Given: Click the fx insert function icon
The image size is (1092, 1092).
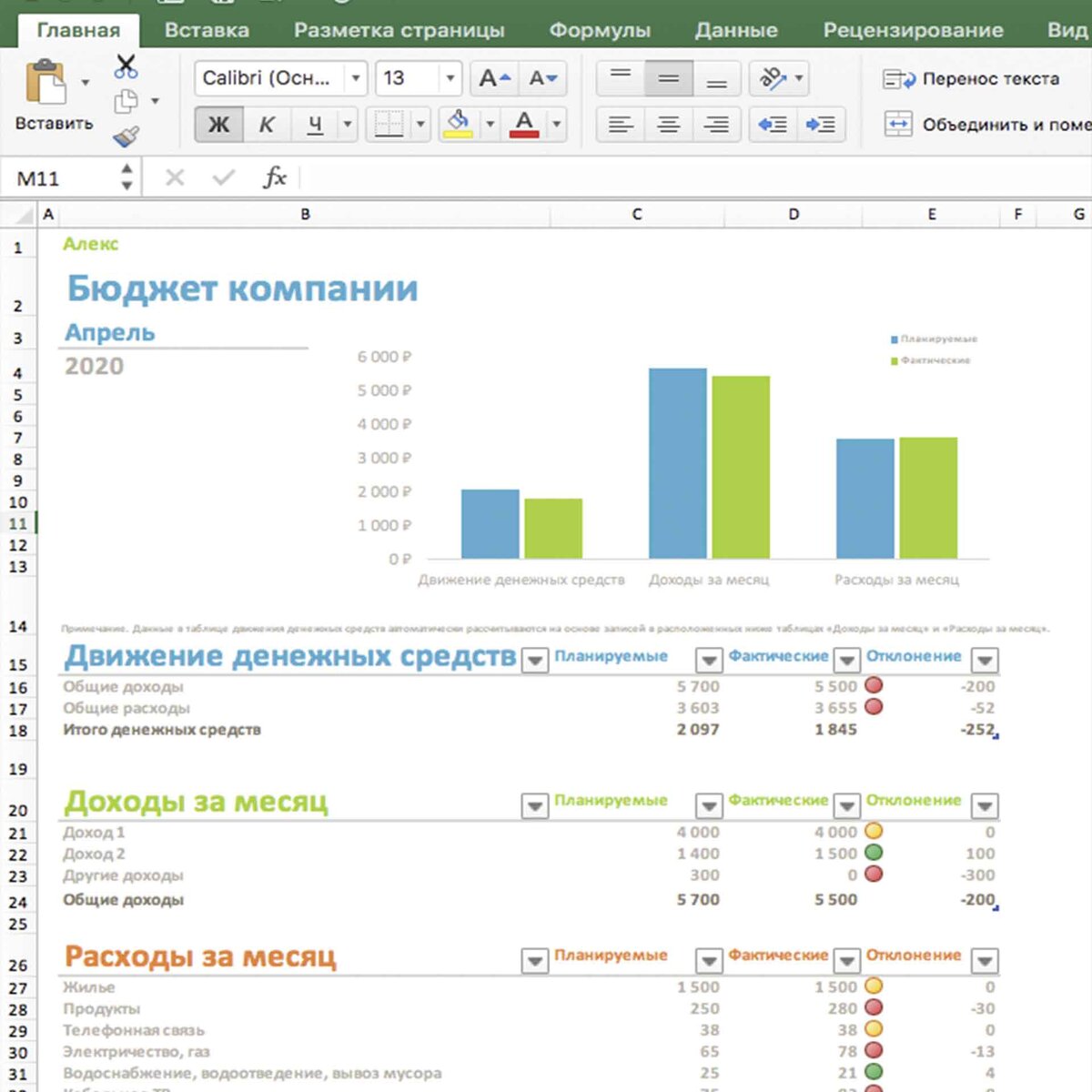Looking at the screenshot, I should 275,177.
